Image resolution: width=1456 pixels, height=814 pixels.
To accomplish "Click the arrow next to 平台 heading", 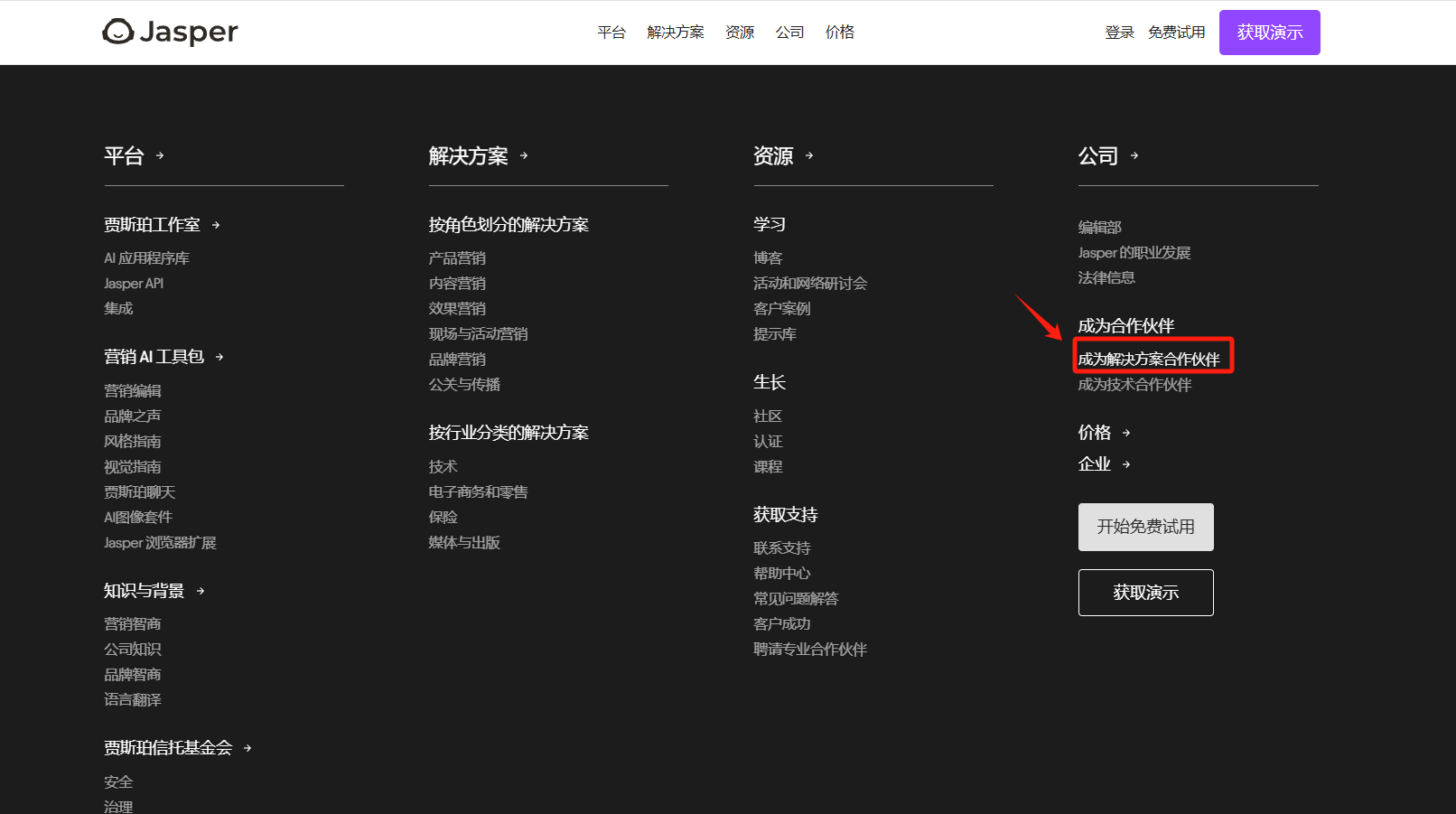I will click(x=160, y=156).
